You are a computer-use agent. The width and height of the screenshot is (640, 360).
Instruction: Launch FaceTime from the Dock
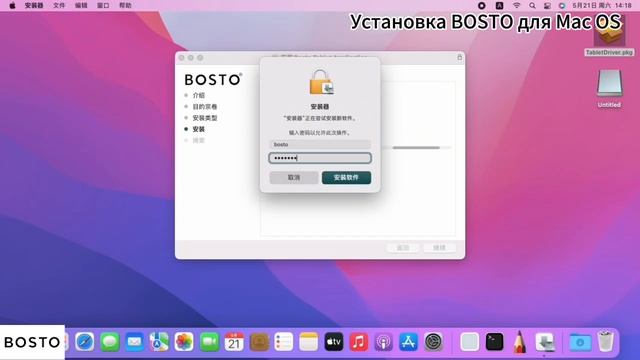[209, 342]
